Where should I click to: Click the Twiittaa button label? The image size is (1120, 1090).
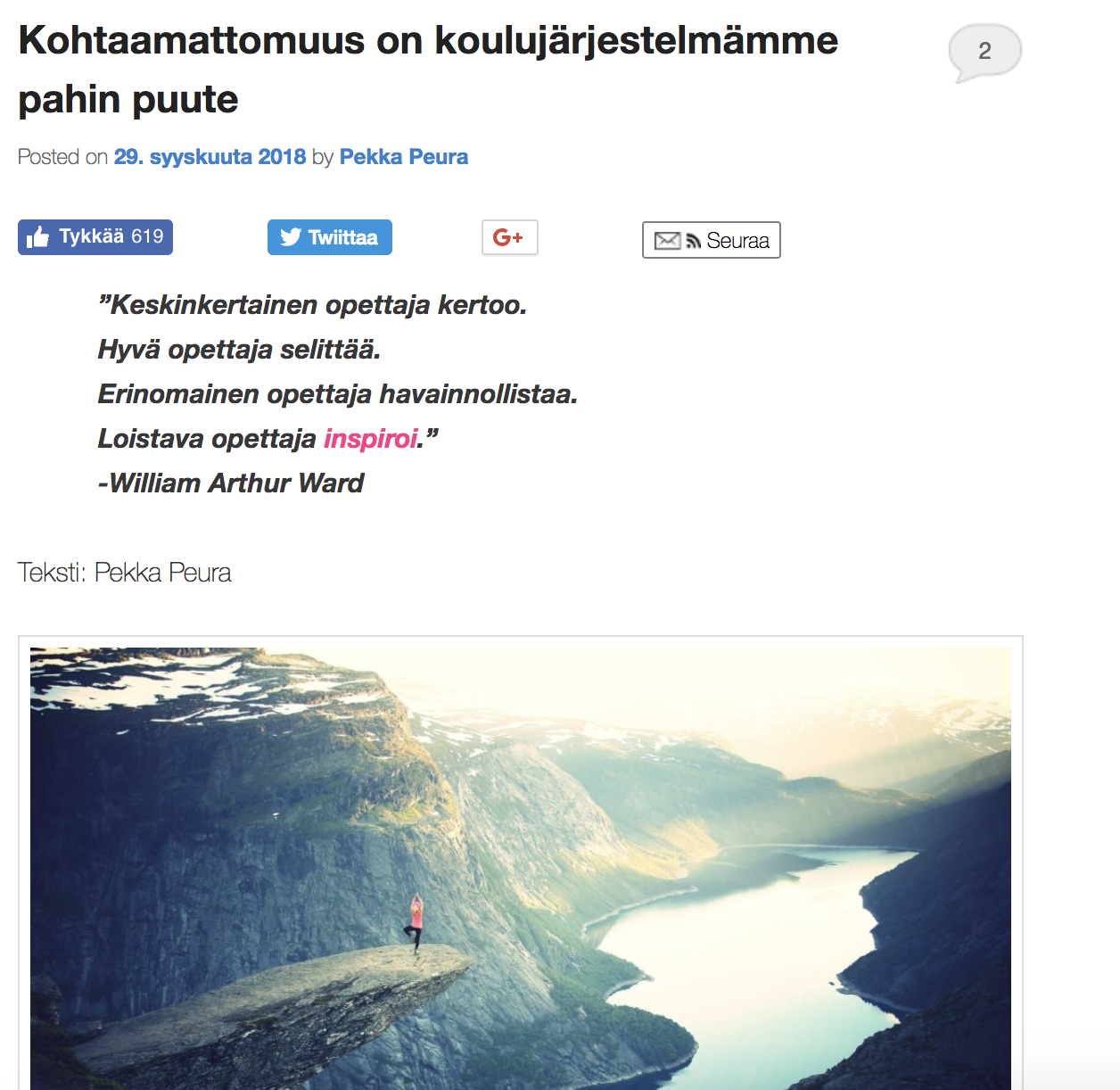coord(343,238)
